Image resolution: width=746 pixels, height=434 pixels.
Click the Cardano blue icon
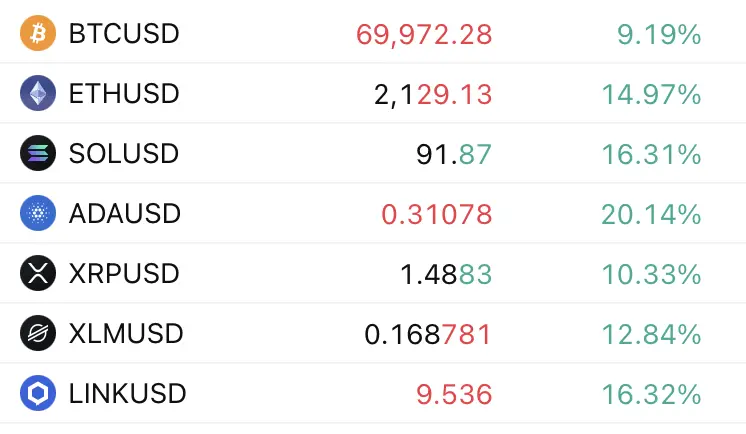pyautogui.click(x=38, y=213)
